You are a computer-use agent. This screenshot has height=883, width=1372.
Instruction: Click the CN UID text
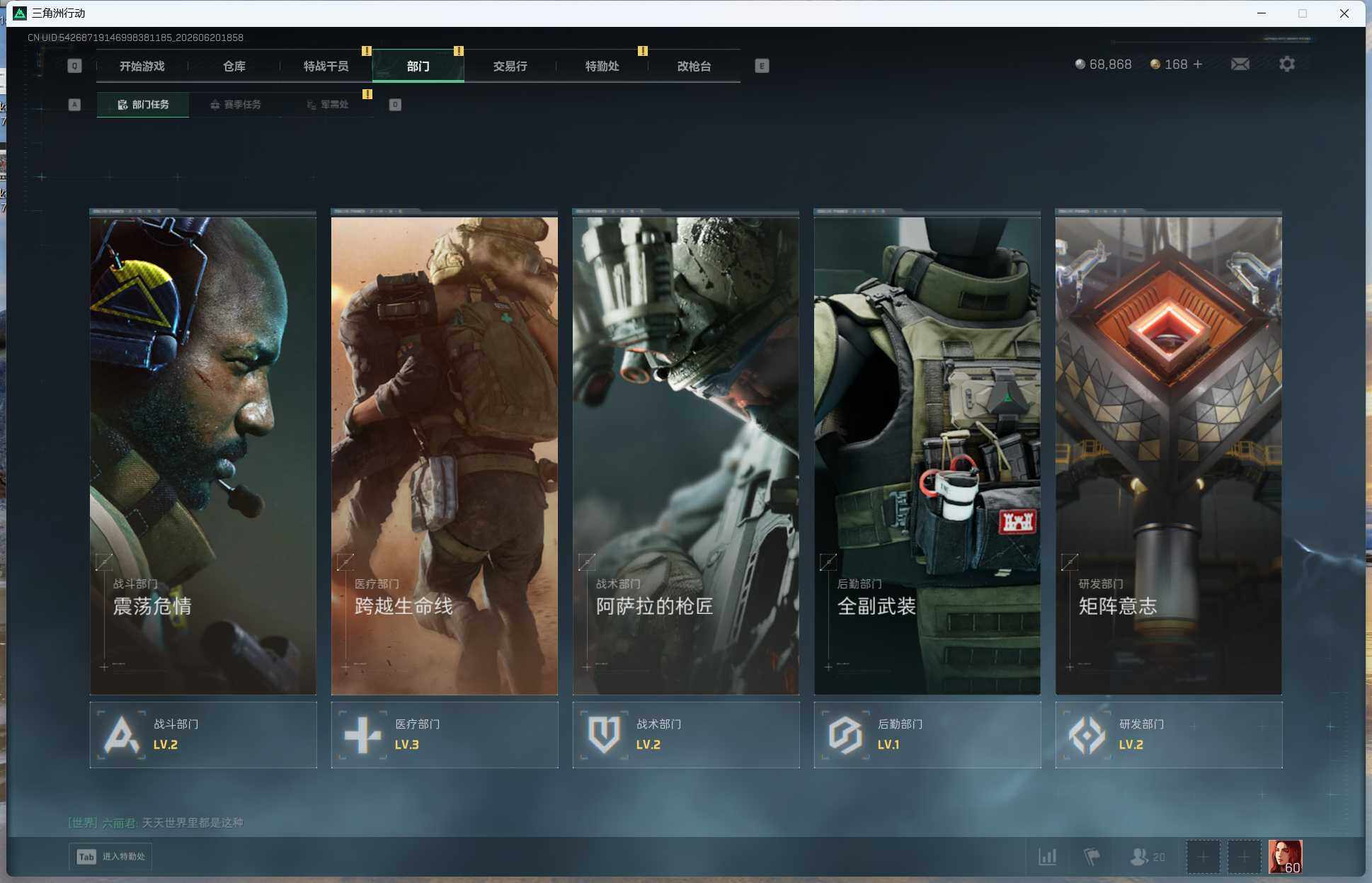click(x=135, y=38)
